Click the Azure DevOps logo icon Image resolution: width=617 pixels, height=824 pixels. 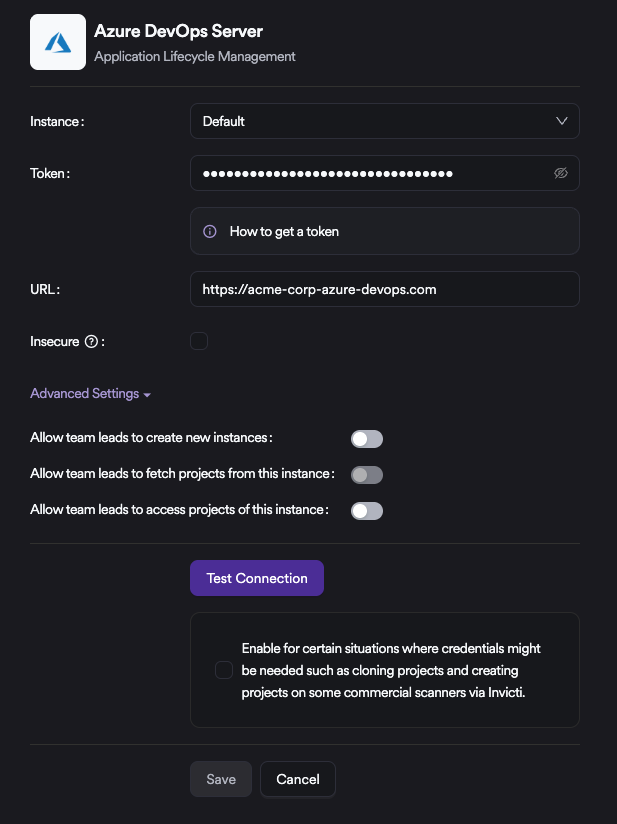[x=58, y=42]
